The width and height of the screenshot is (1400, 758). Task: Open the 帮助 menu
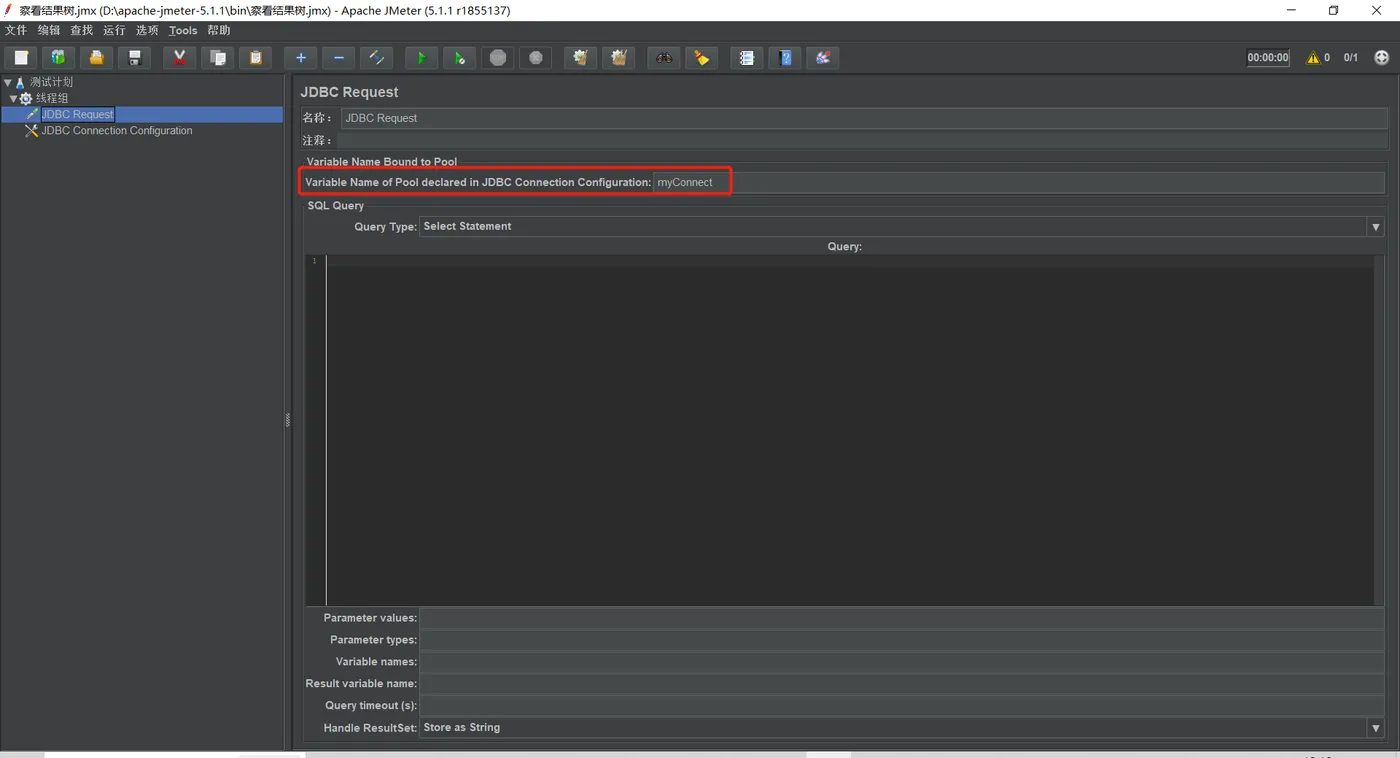click(x=219, y=30)
